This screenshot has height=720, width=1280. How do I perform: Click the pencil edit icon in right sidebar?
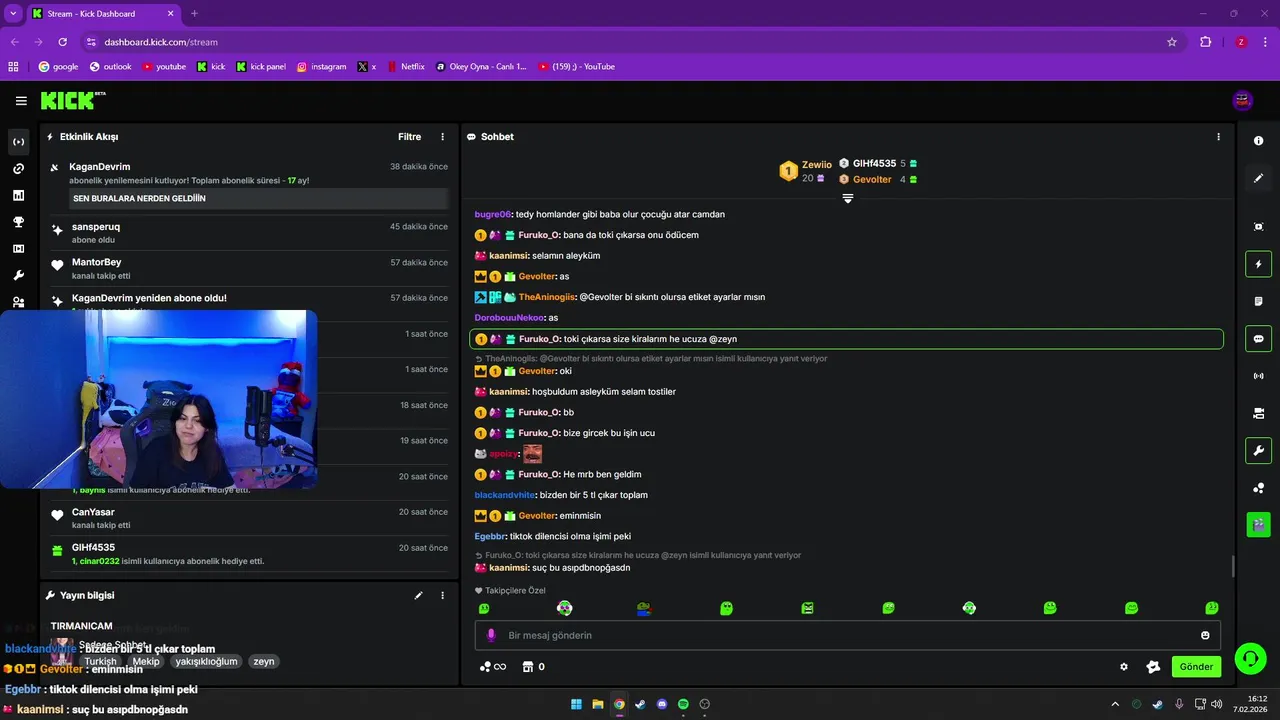click(1258, 178)
